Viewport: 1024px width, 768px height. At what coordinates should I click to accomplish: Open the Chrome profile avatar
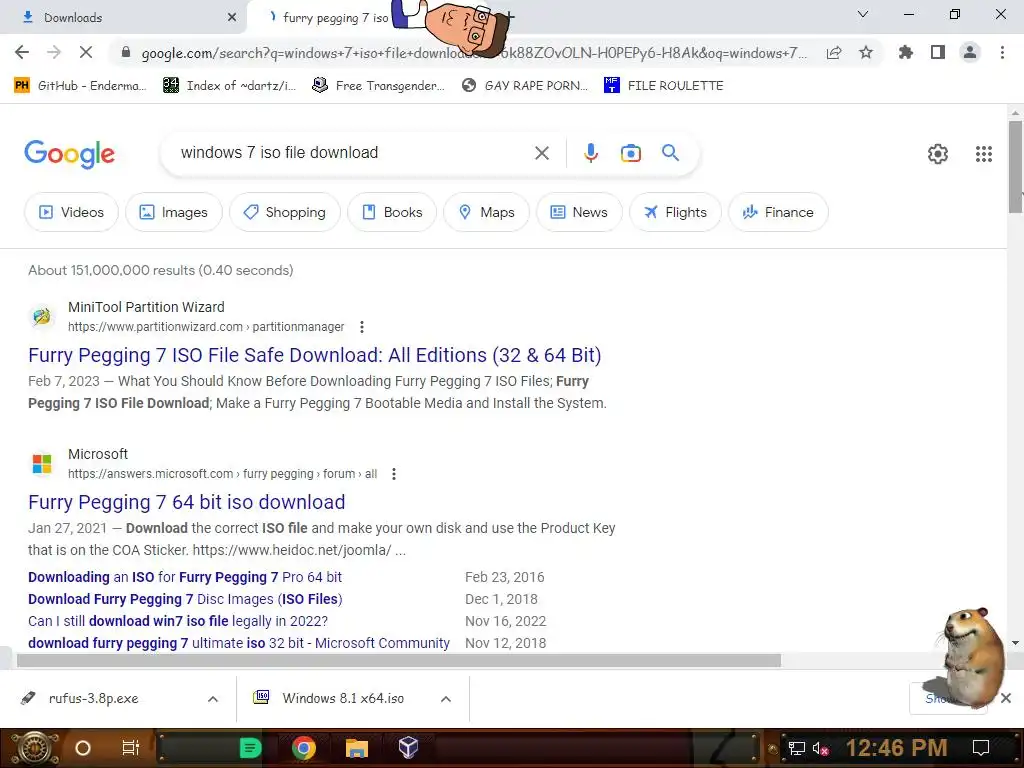[970, 52]
